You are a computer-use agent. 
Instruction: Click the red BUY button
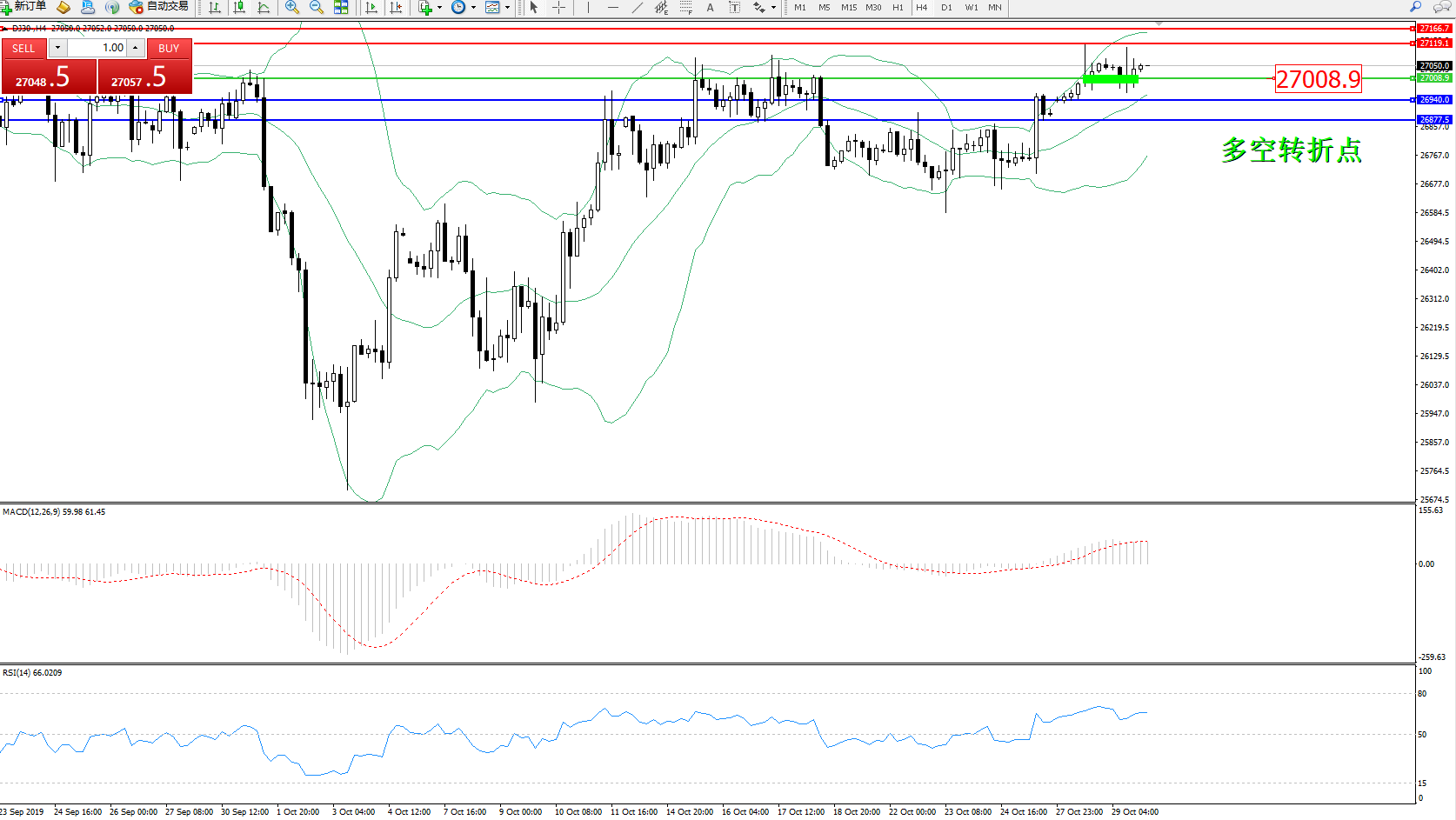pos(169,49)
